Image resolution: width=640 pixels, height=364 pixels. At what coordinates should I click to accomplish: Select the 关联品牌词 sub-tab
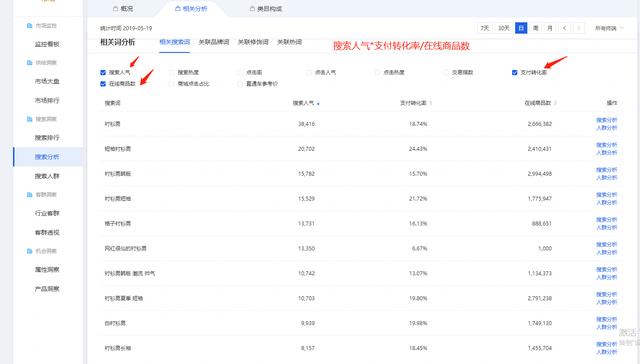click(x=214, y=42)
